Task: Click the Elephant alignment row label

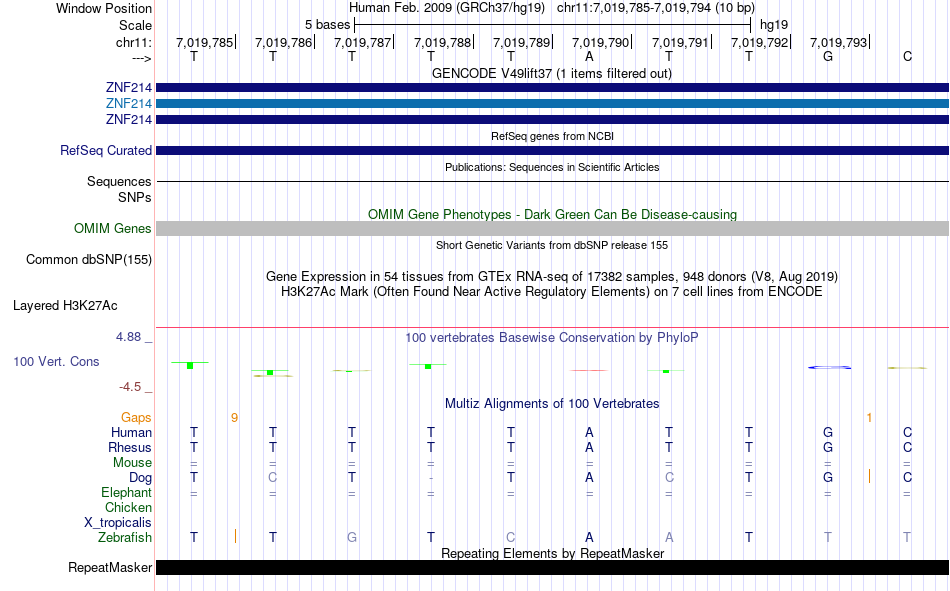Action: (126, 493)
